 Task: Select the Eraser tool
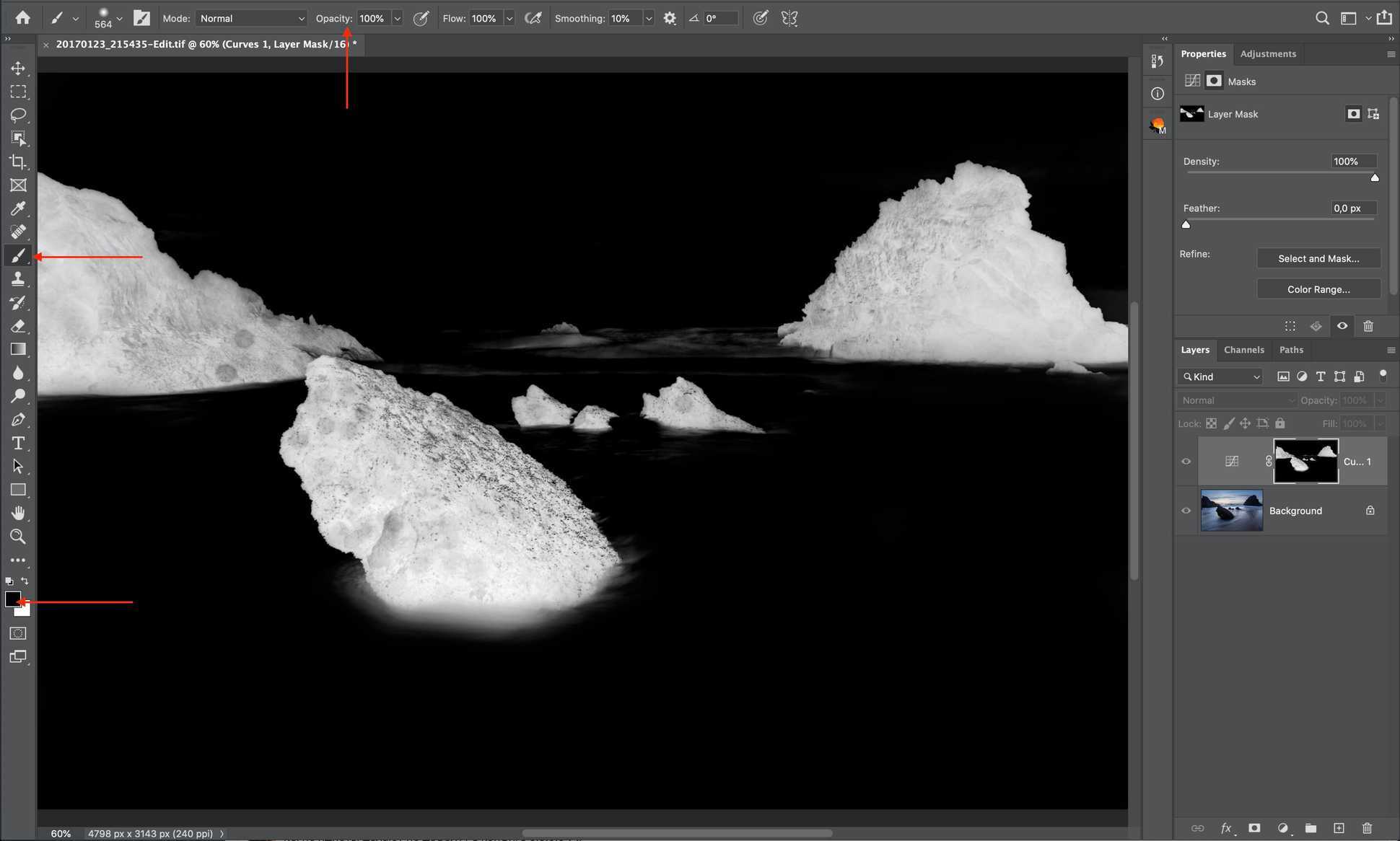(18, 326)
